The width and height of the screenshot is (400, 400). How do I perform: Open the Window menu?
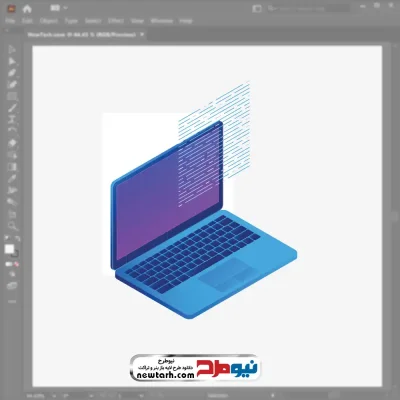tap(162, 21)
